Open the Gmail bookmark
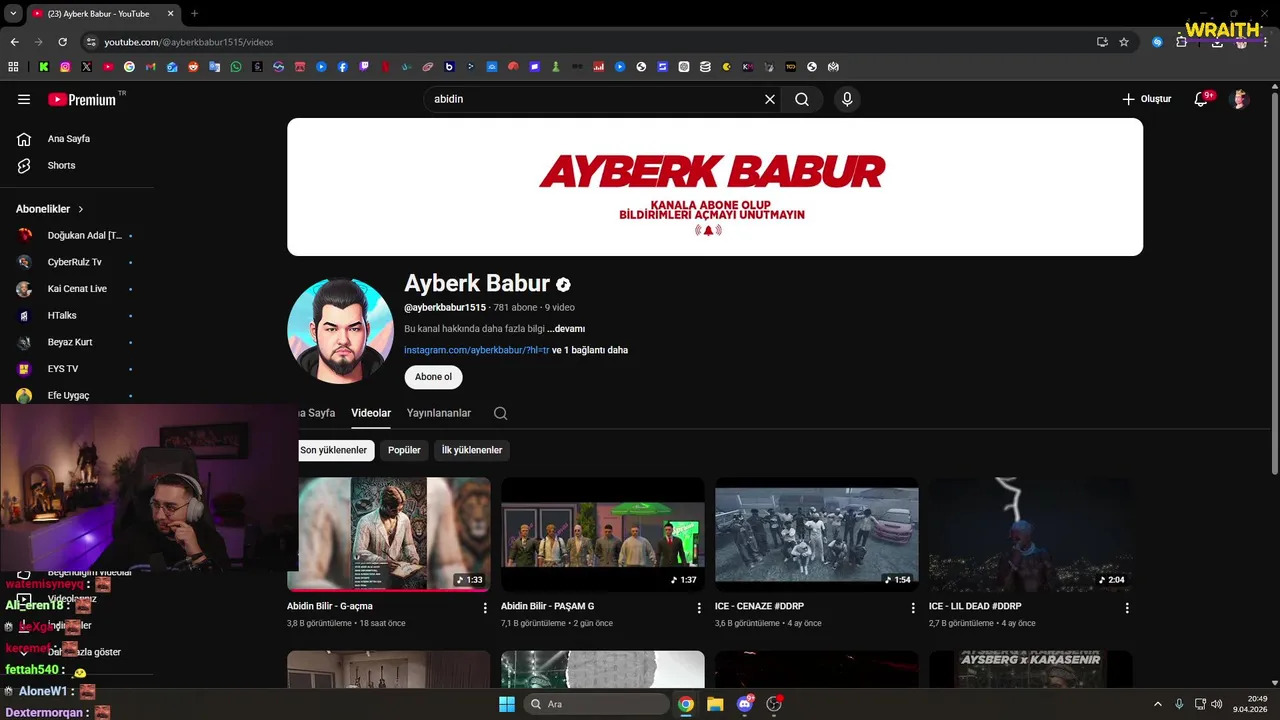Screen dimensions: 1280x720 click(151, 67)
